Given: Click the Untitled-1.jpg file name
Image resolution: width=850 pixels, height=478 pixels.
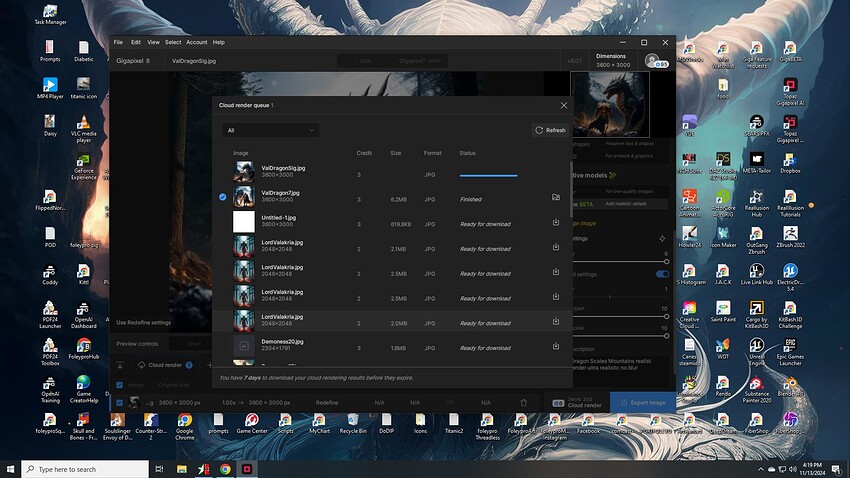Looking at the screenshot, I should tap(279, 217).
